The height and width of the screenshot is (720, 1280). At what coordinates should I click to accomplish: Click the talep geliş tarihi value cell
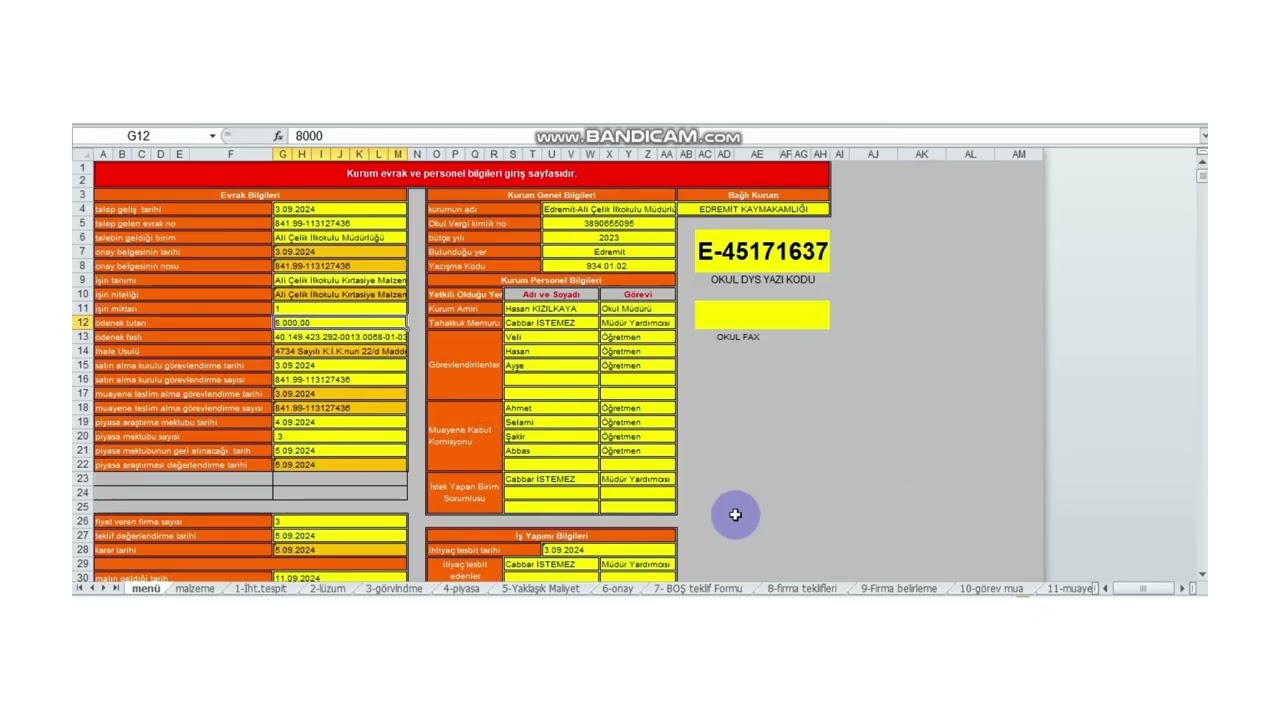(340, 209)
